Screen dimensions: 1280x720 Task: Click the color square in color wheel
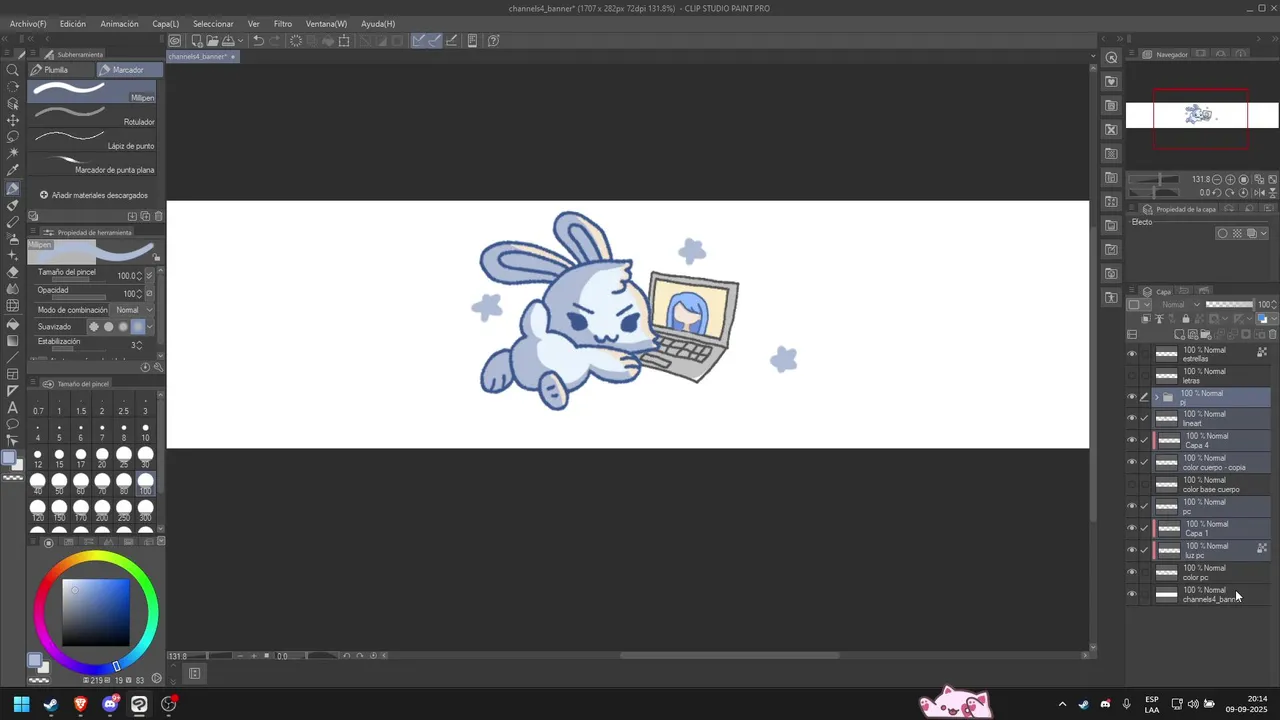tap(96, 612)
